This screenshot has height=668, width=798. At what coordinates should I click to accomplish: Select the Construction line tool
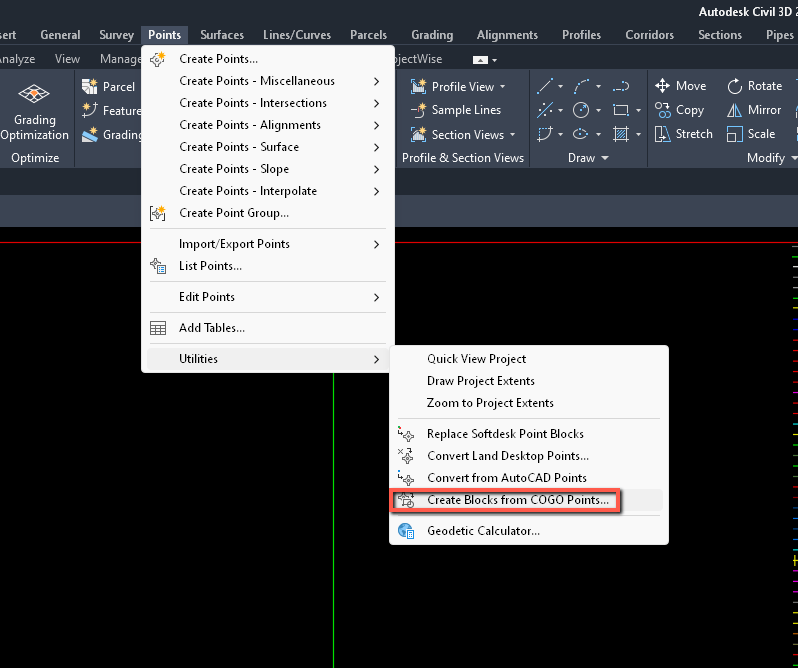(x=545, y=110)
